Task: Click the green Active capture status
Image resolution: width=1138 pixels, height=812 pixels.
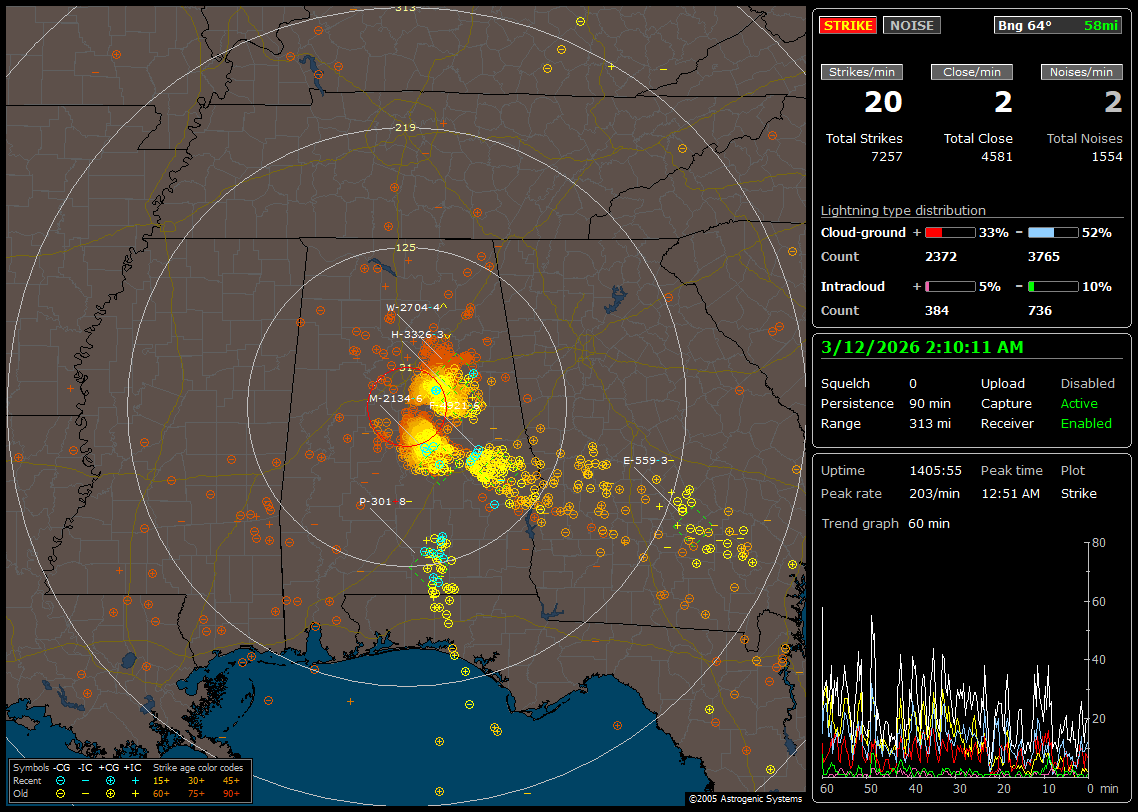Action: (1079, 404)
